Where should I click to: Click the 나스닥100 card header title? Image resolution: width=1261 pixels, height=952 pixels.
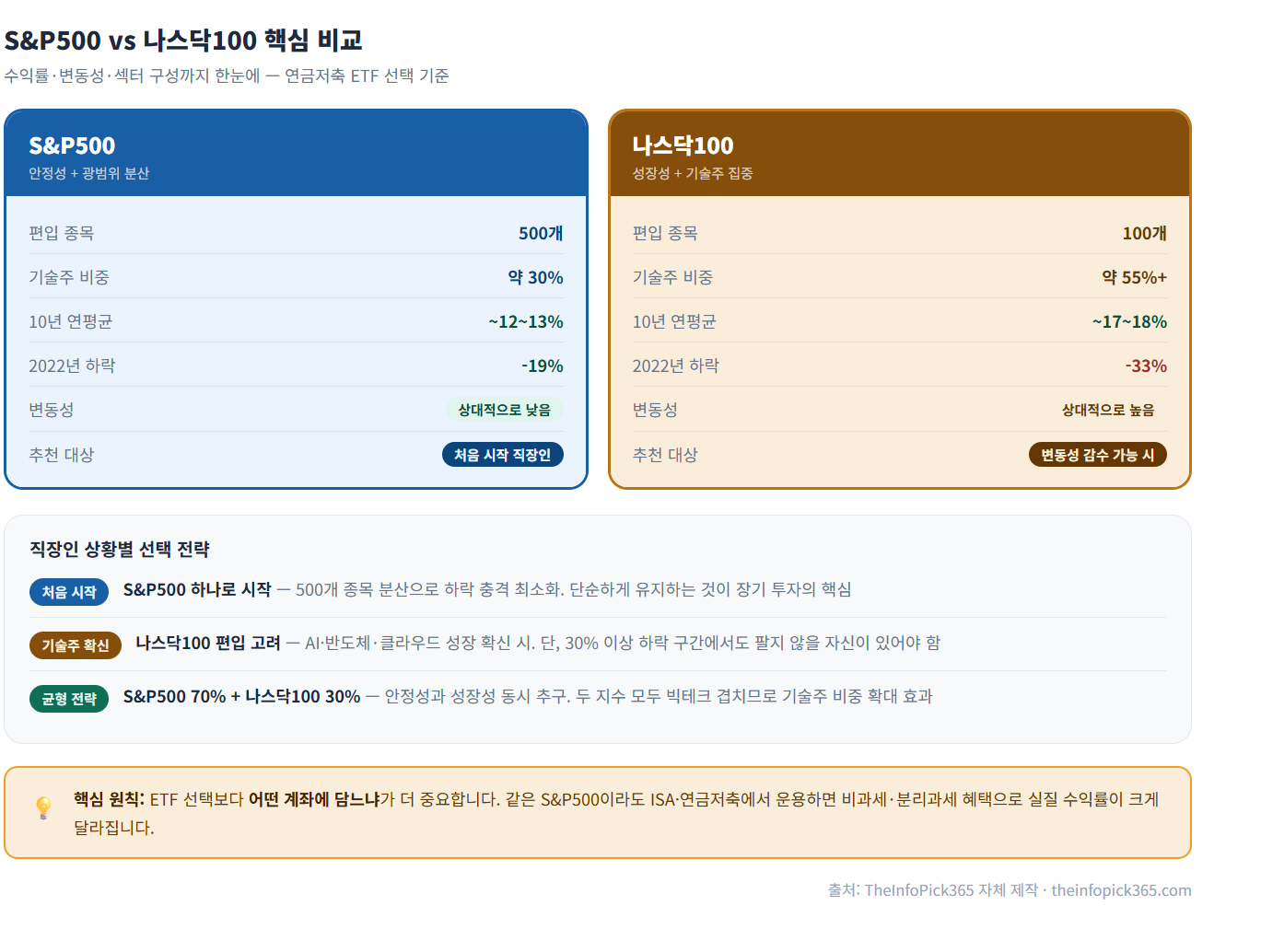683,145
